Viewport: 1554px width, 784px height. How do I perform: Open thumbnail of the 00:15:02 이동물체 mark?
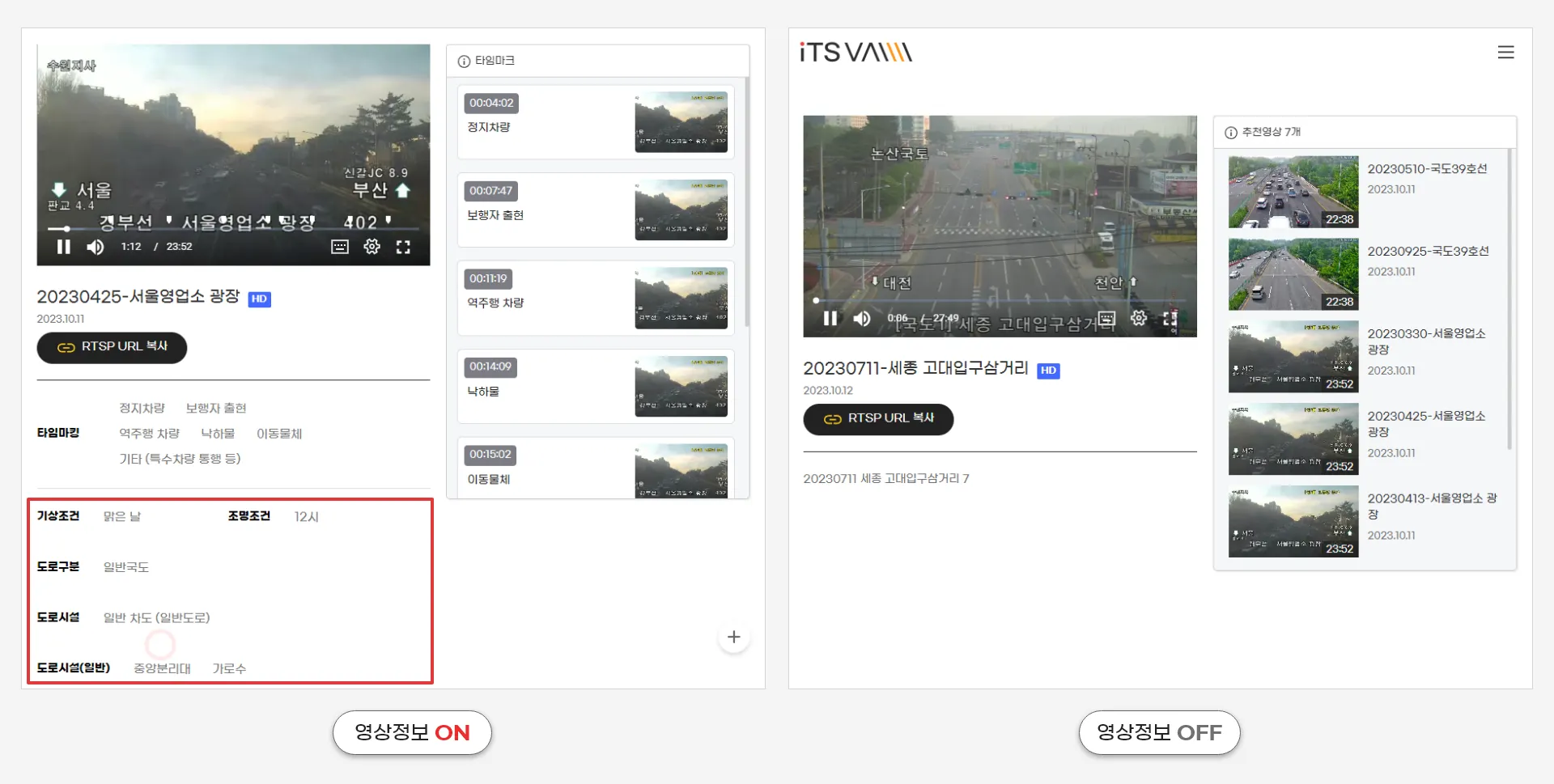pos(681,470)
